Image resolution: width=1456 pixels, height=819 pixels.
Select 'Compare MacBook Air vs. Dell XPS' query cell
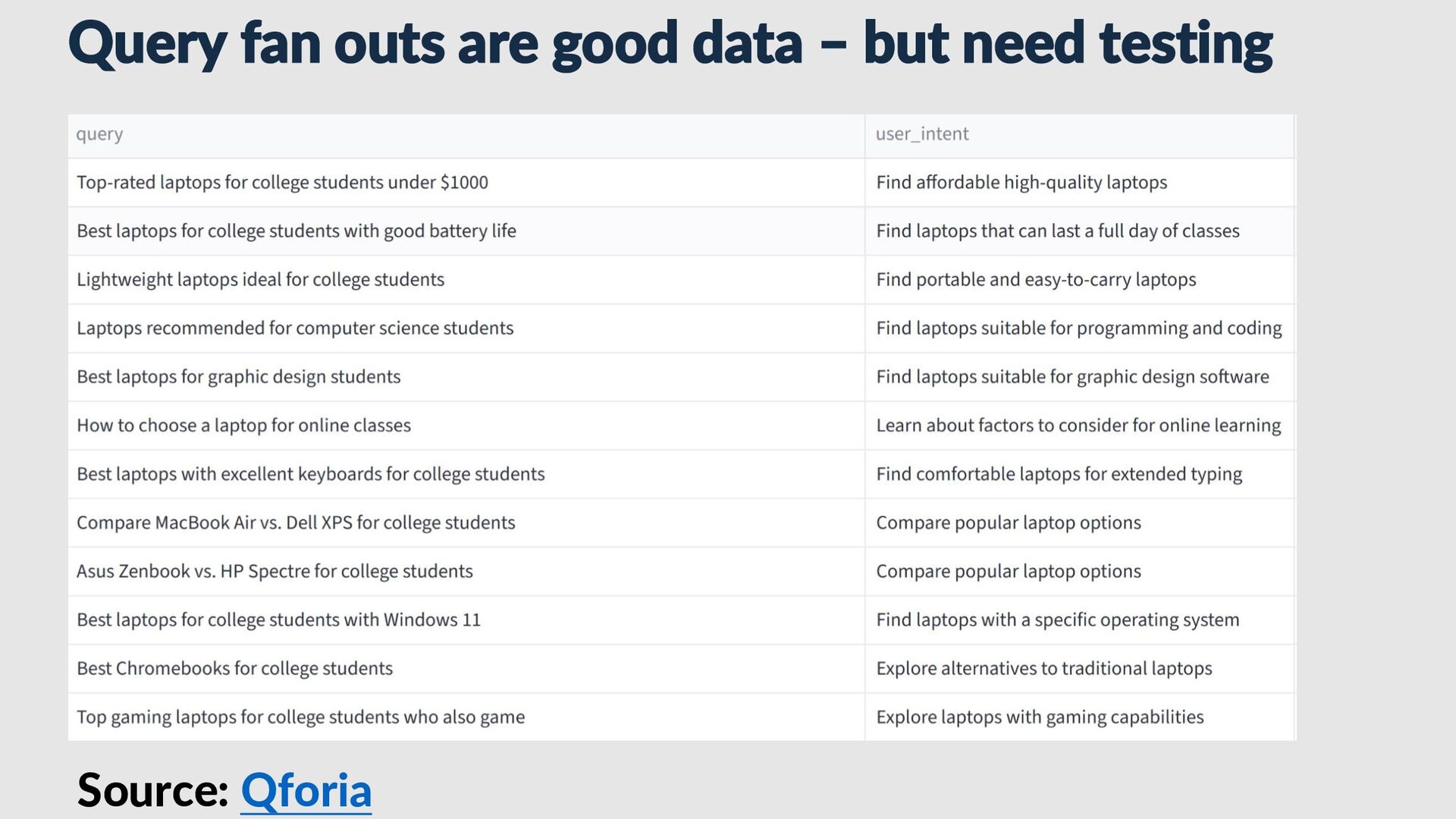pos(466,522)
